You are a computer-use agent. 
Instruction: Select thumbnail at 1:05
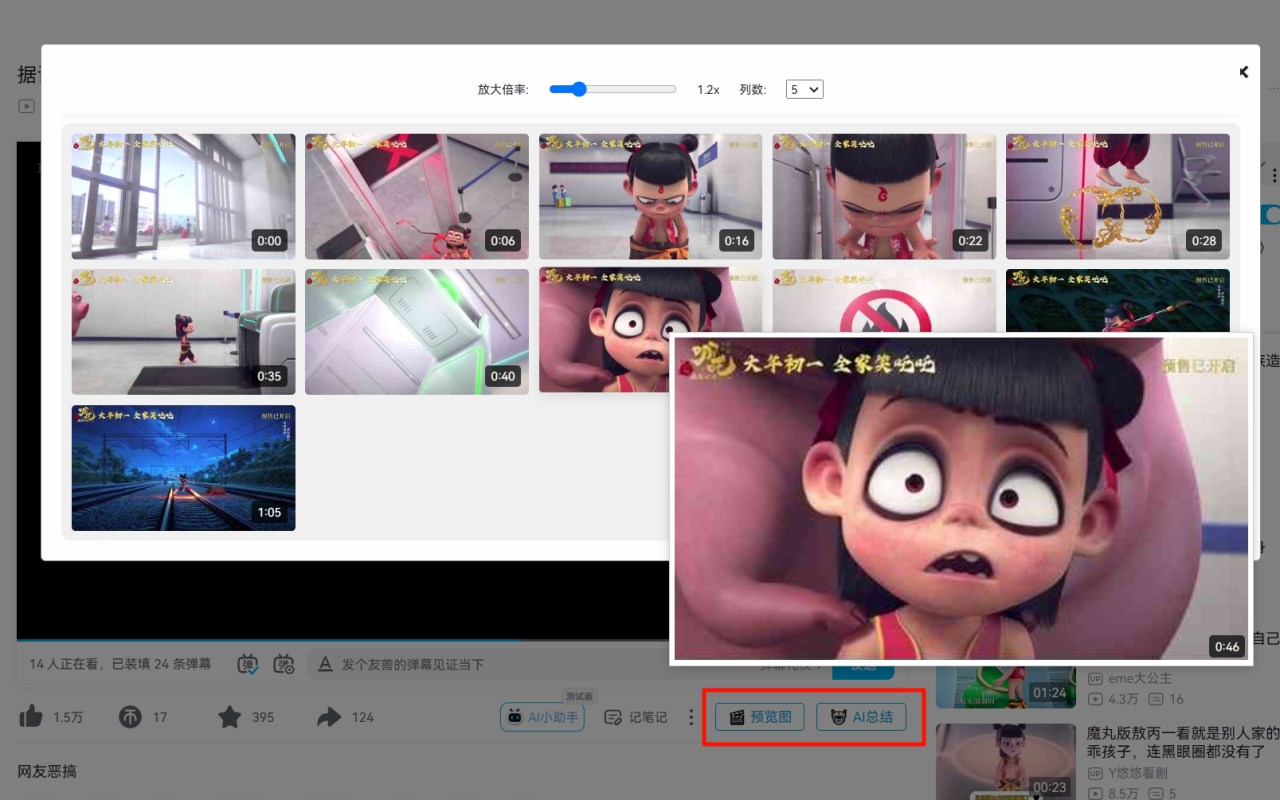[183, 467]
